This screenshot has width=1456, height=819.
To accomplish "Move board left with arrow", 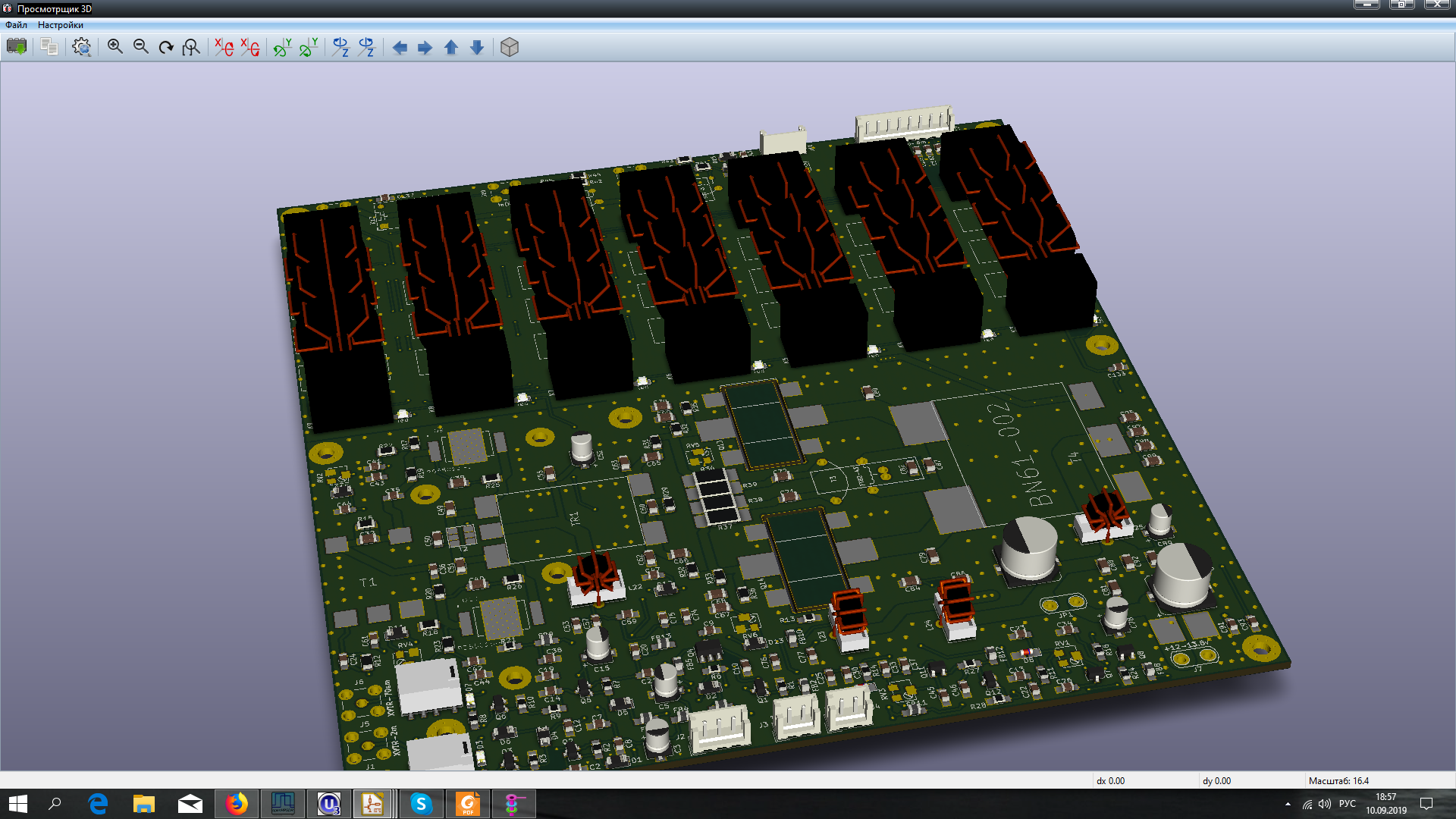I will (x=400, y=48).
